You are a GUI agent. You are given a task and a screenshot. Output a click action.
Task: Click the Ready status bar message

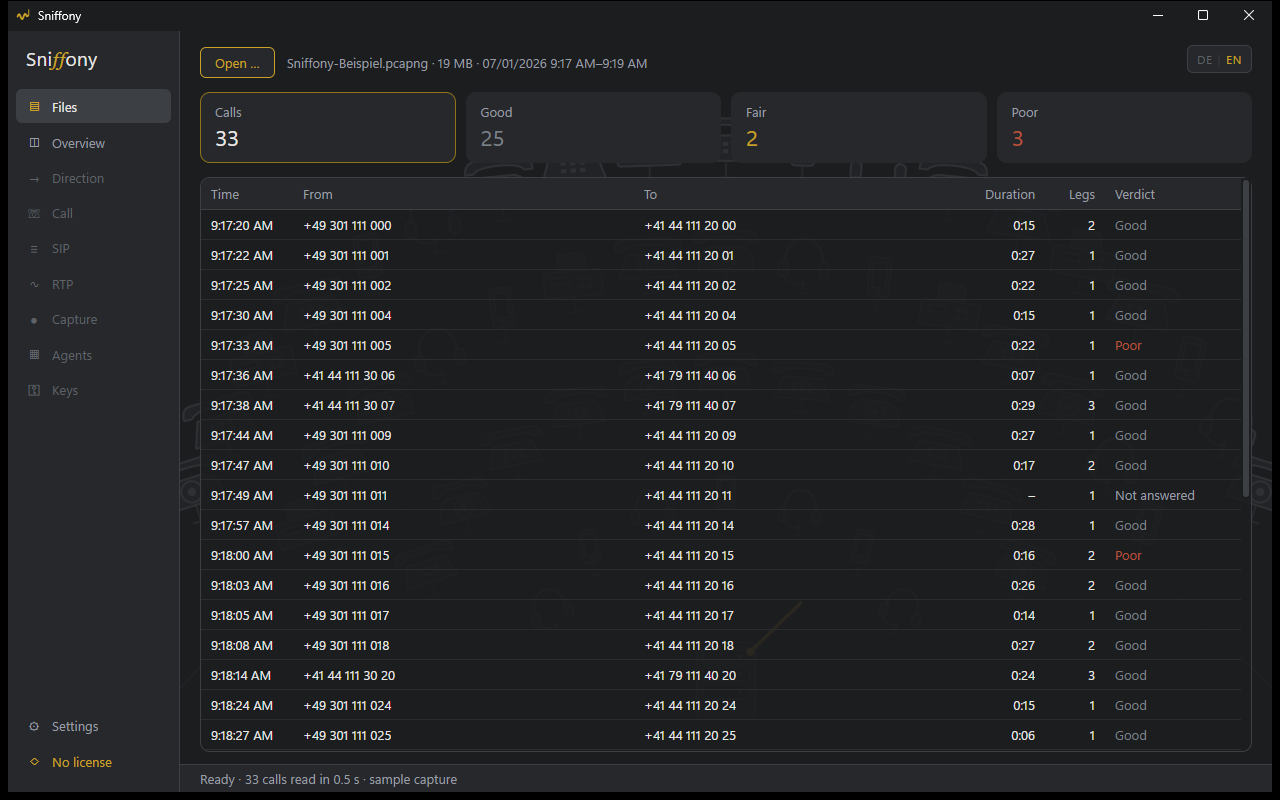329,779
